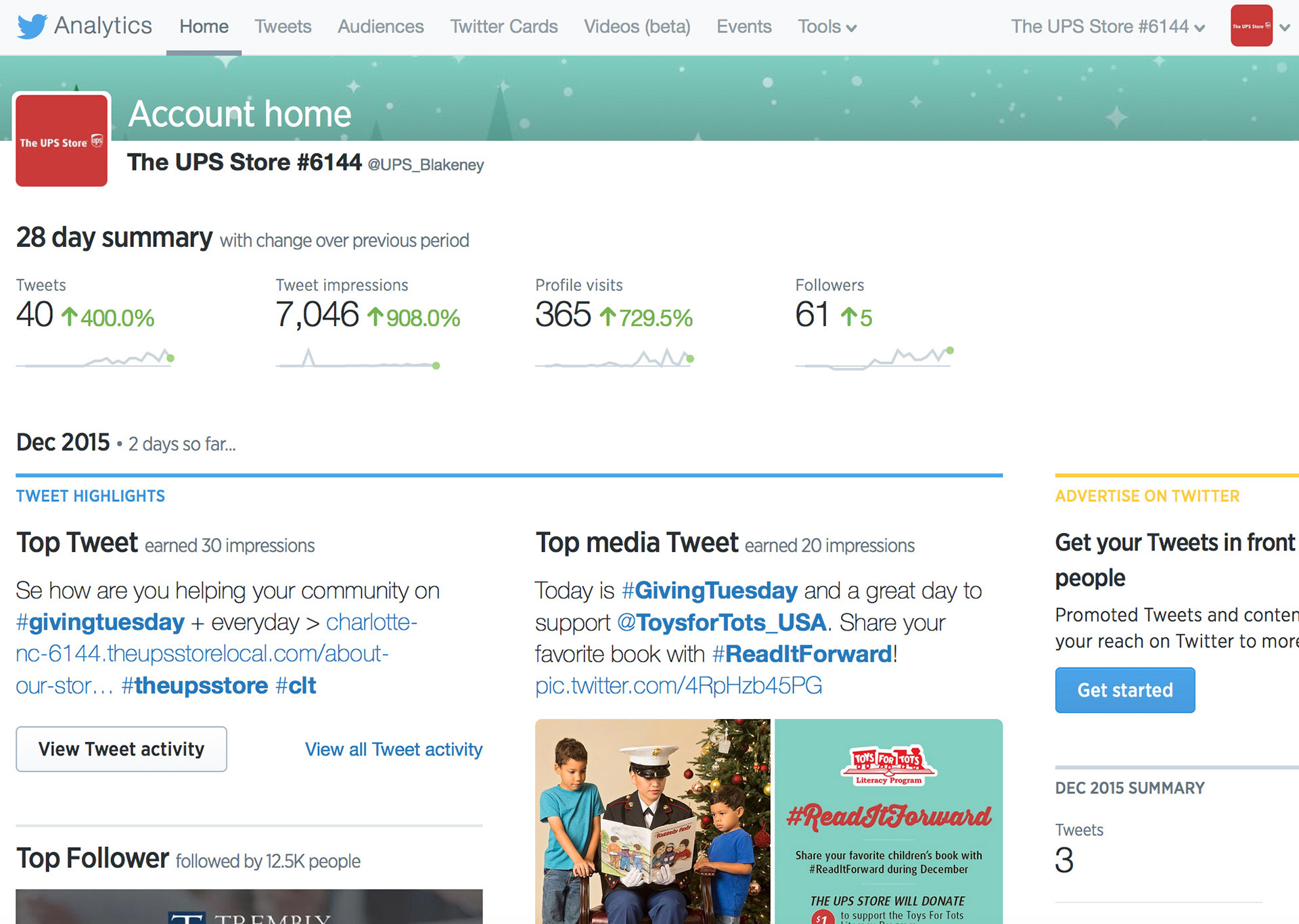Click the Top Follower banner image

tap(249, 906)
